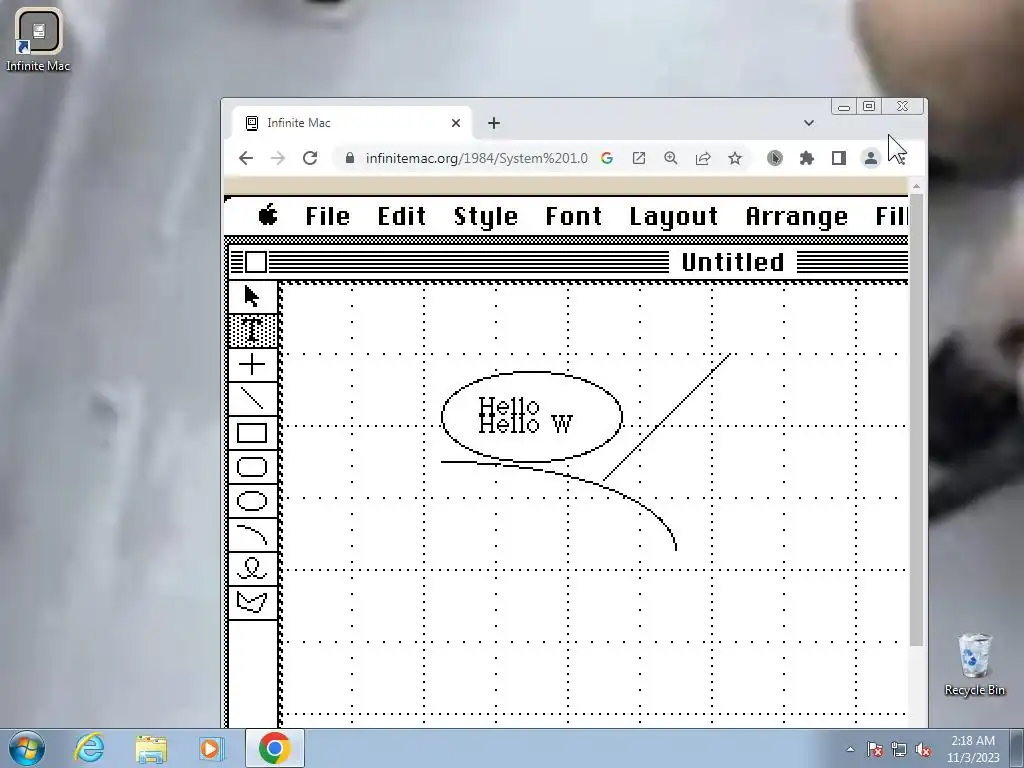Viewport: 1024px width, 768px height.
Task: Open the Chrome profile menu
Action: pos(871,158)
